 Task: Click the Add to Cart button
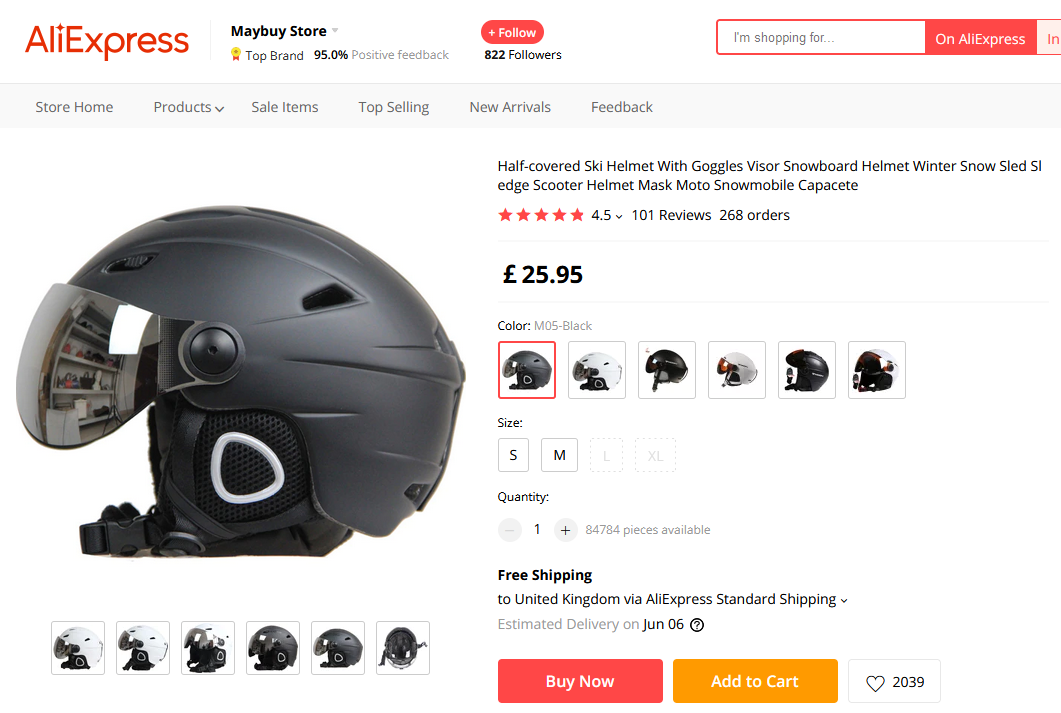click(755, 681)
